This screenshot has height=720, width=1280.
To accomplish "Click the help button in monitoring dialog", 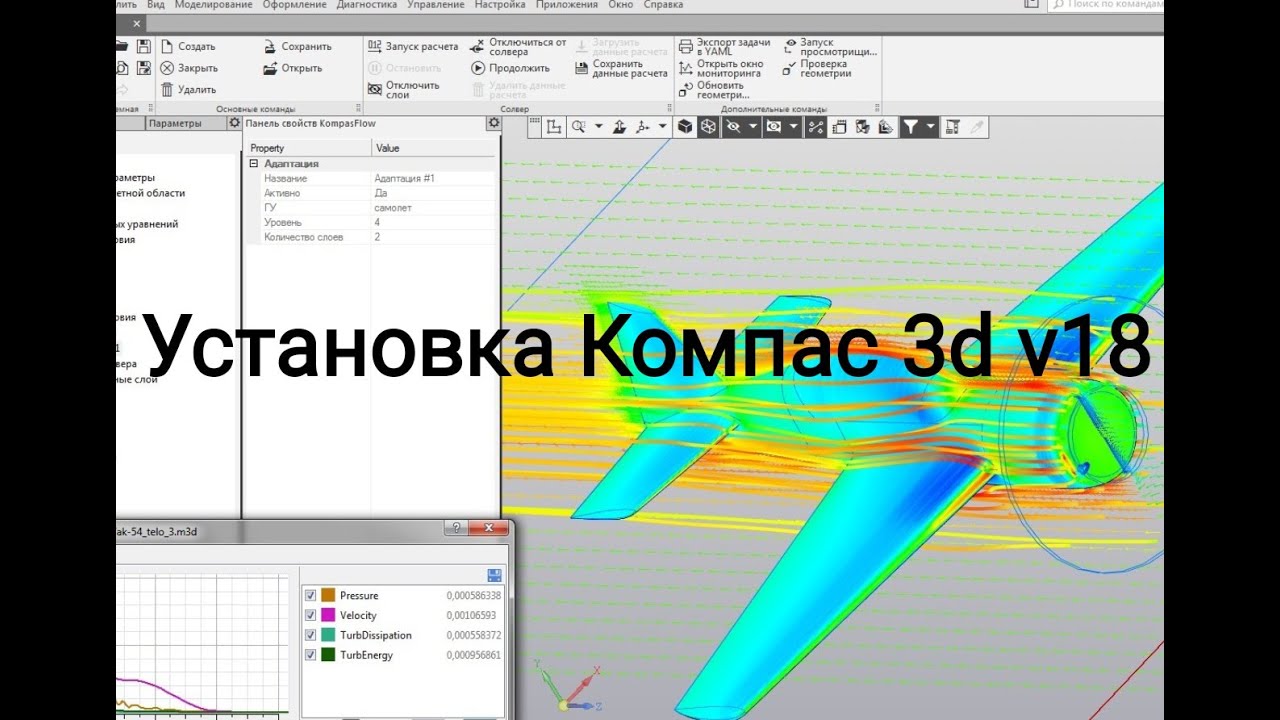I will (x=456, y=528).
